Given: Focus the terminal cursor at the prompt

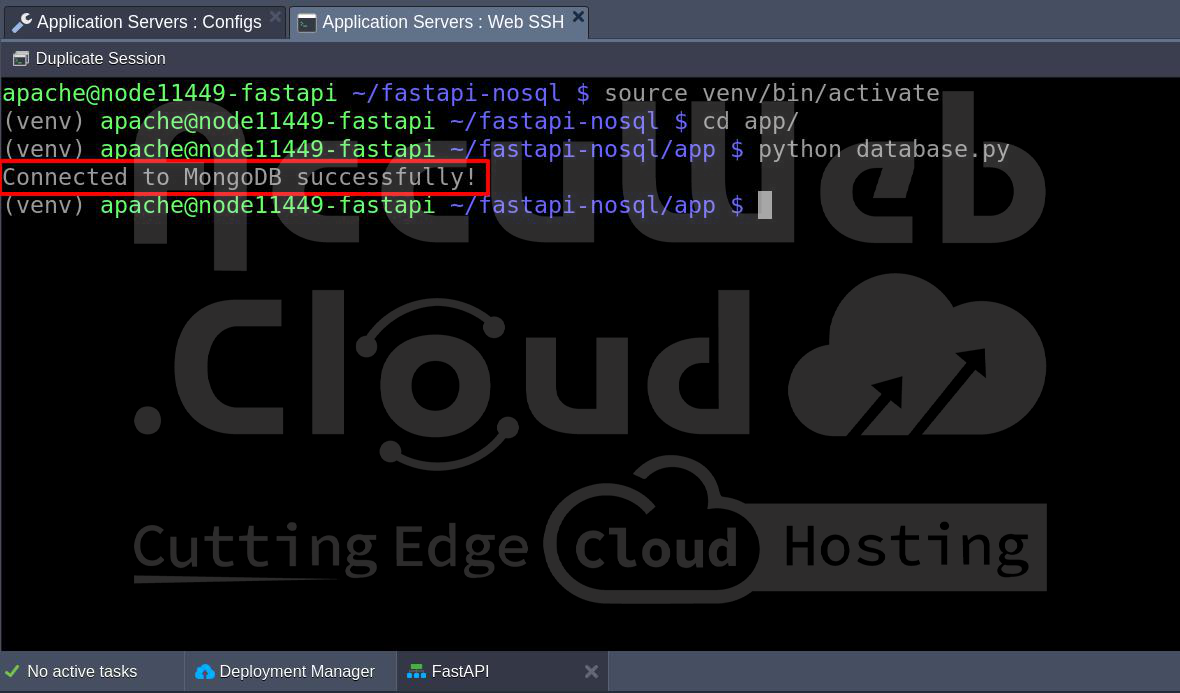Looking at the screenshot, I should tap(765, 205).
